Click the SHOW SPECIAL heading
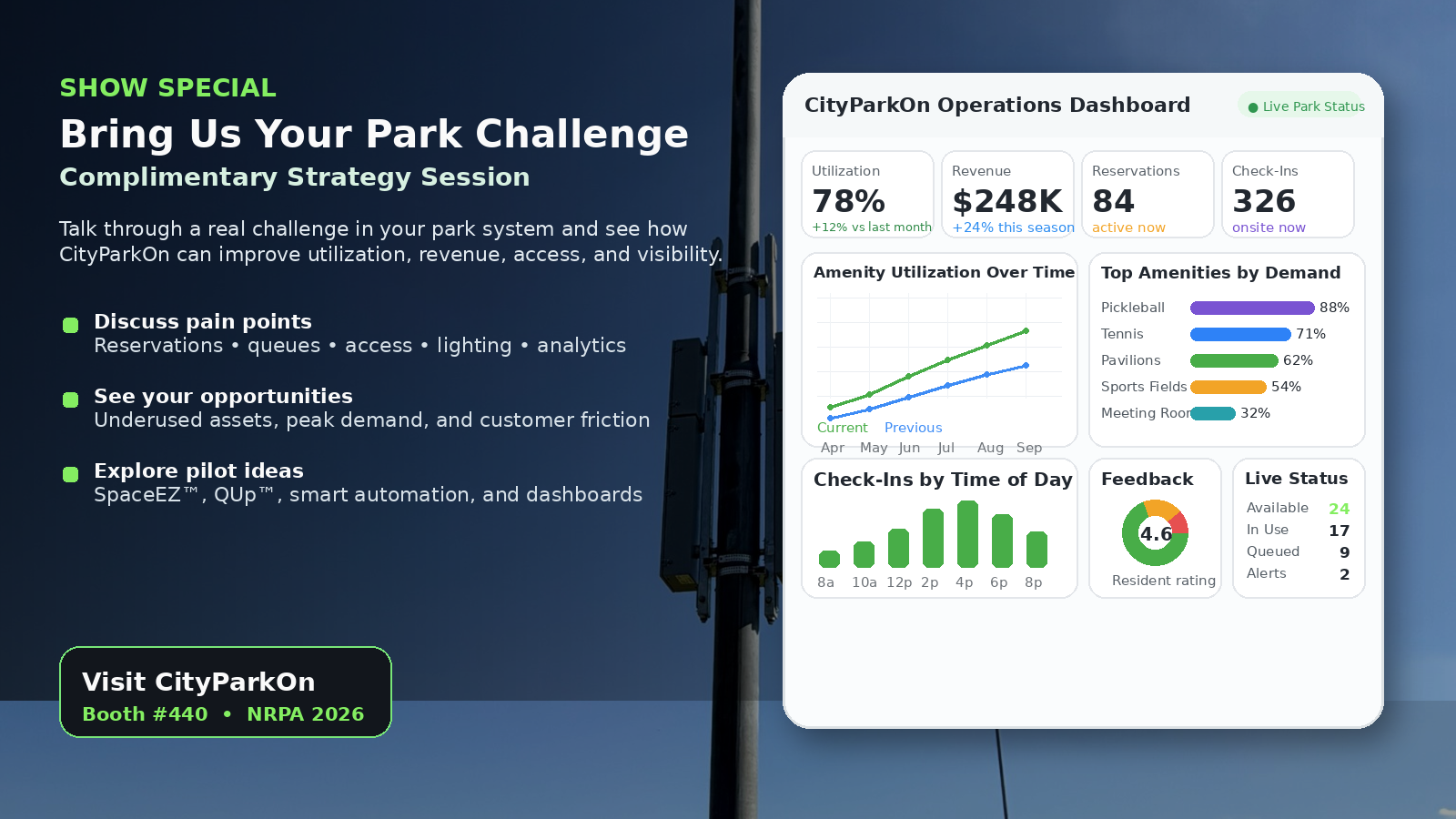1456x819 pixels. [167, 87]
